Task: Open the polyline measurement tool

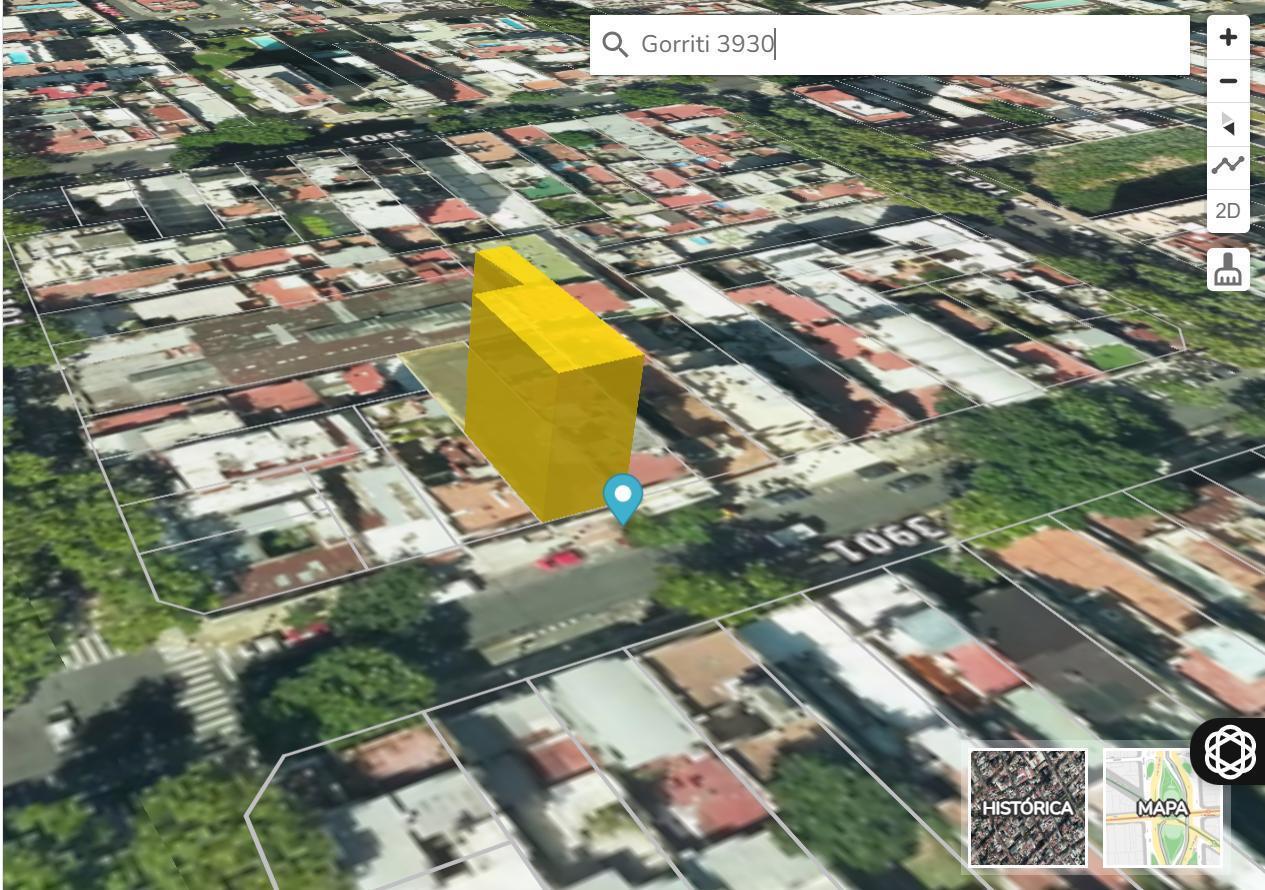Action: [1229, 166]
